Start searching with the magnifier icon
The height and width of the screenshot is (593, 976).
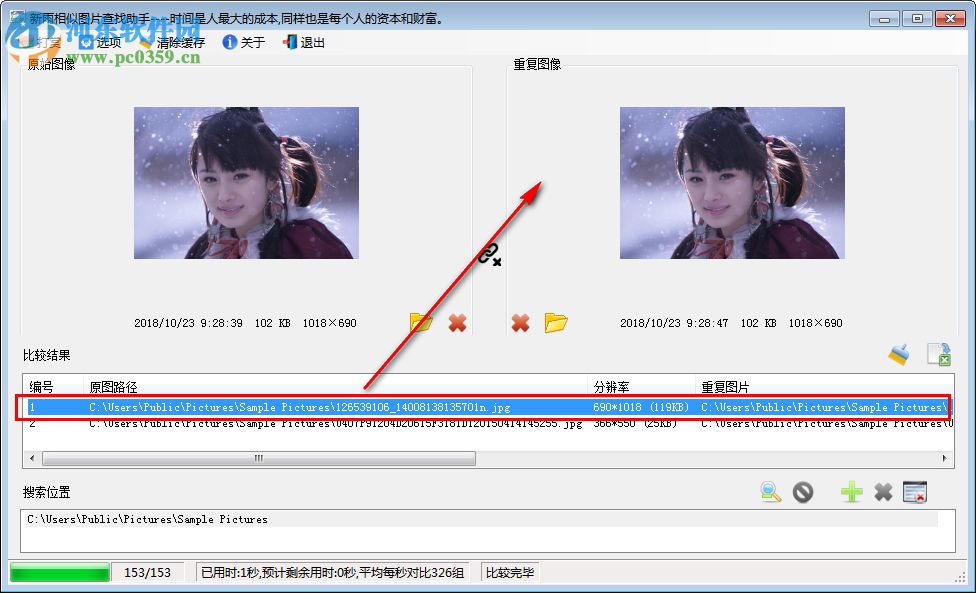(770, 492)
